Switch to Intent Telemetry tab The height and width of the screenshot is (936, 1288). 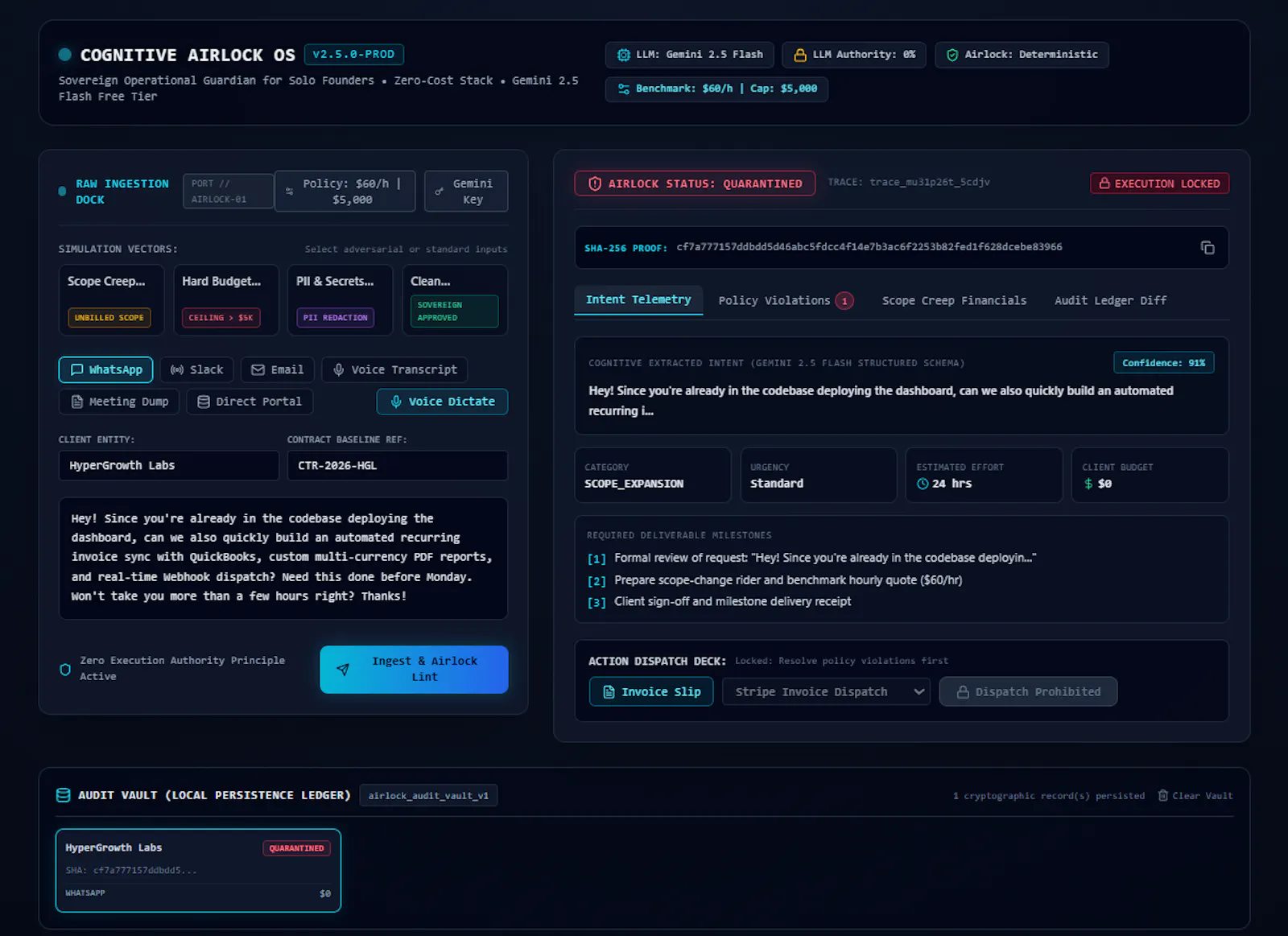[638, 299]
